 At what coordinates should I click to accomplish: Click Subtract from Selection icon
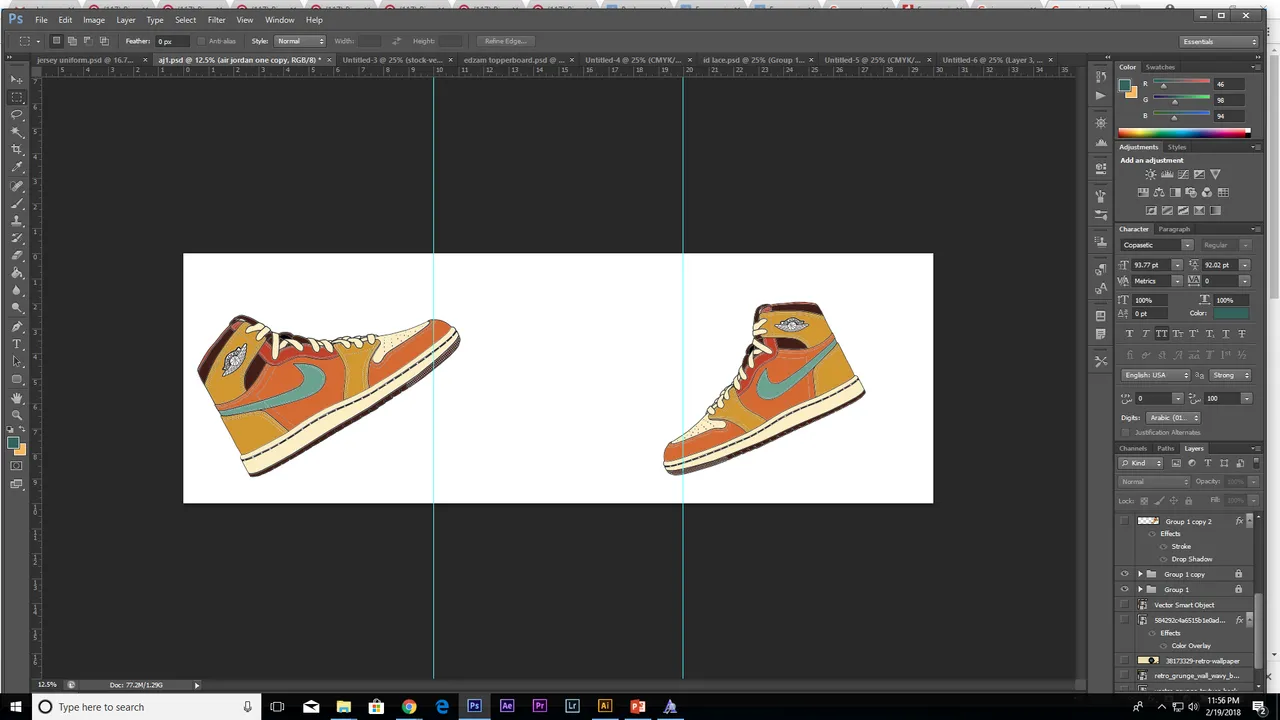click(x=88, y=41)
